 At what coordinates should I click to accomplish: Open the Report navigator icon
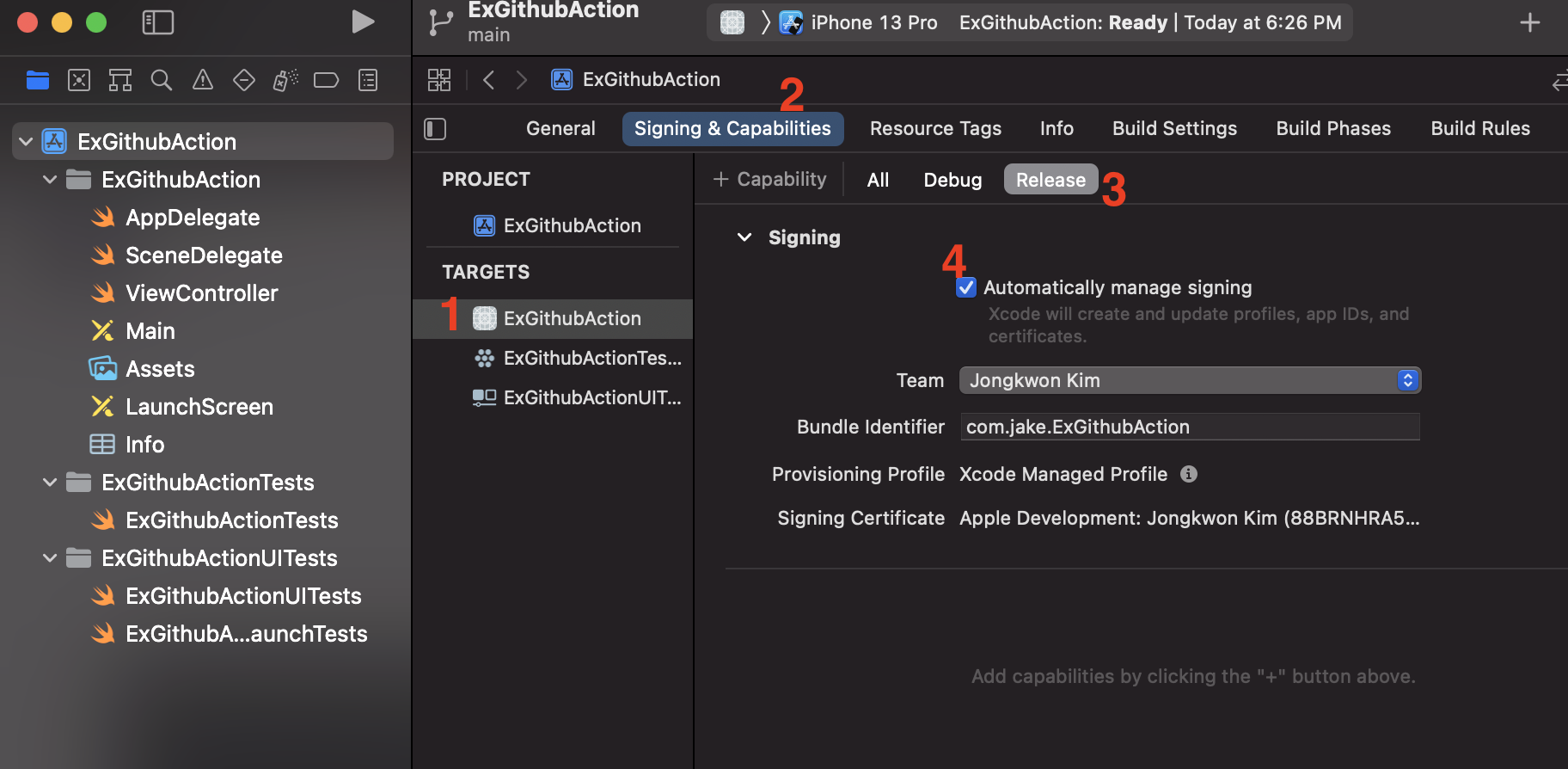tap(368, 81)
